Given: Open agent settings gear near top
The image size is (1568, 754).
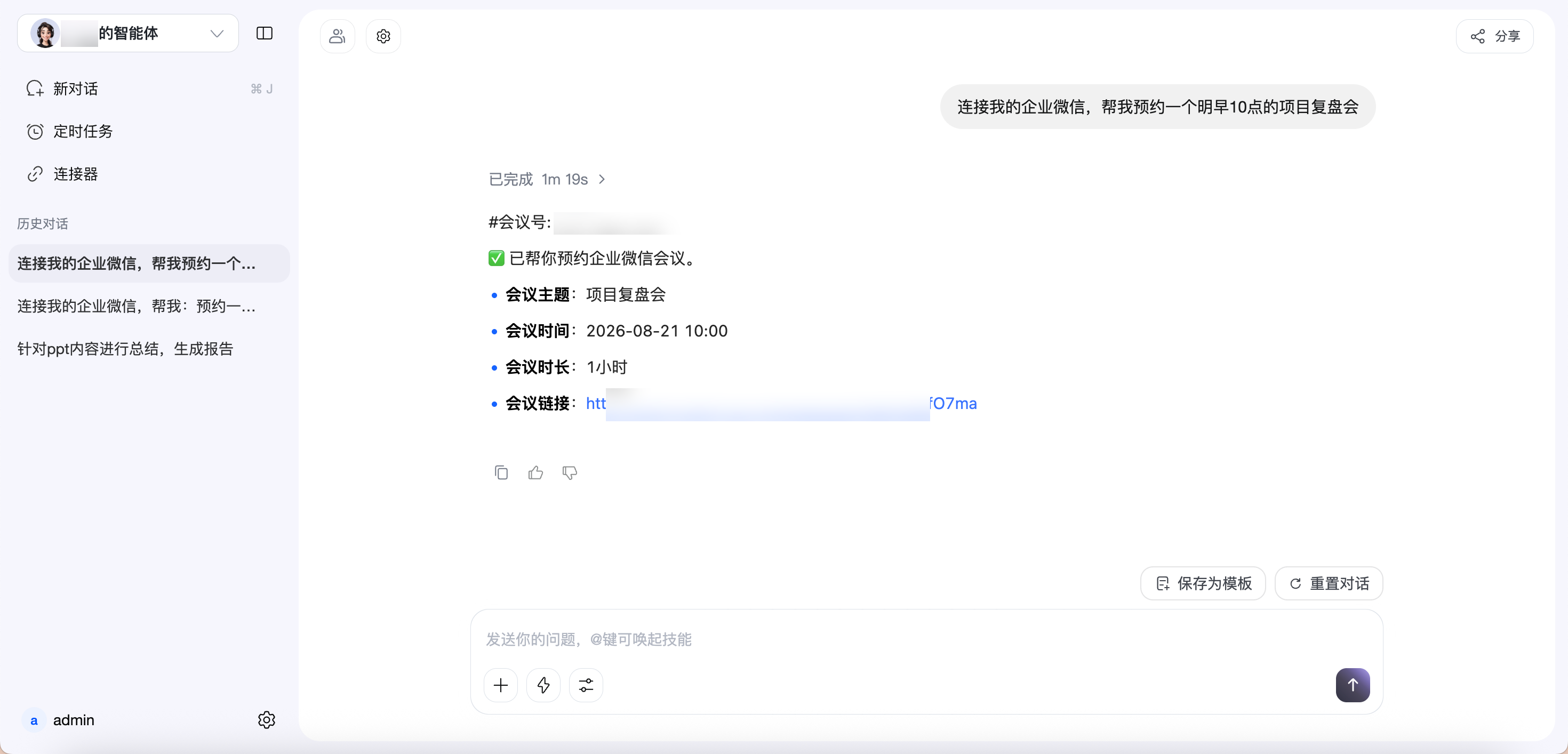Looking at the screenshot, I should point(383,36).
